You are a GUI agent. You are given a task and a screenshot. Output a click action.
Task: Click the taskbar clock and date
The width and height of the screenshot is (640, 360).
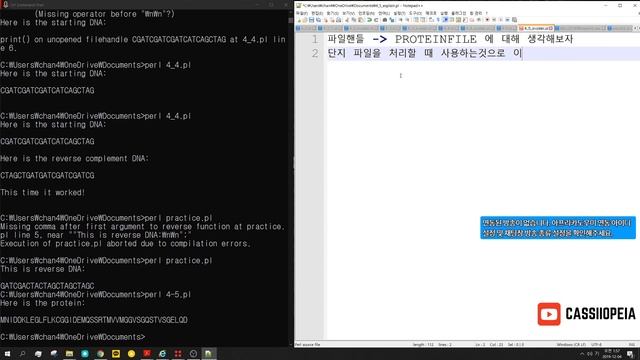point(611,353)
